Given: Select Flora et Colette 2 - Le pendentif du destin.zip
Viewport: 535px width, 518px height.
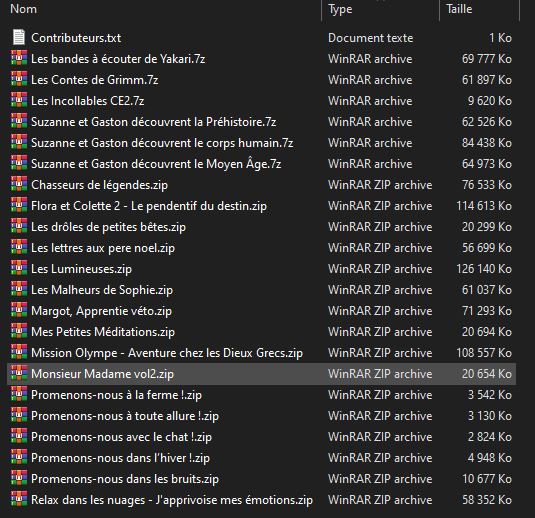Looking at the screenshot, I should (149, 206).
